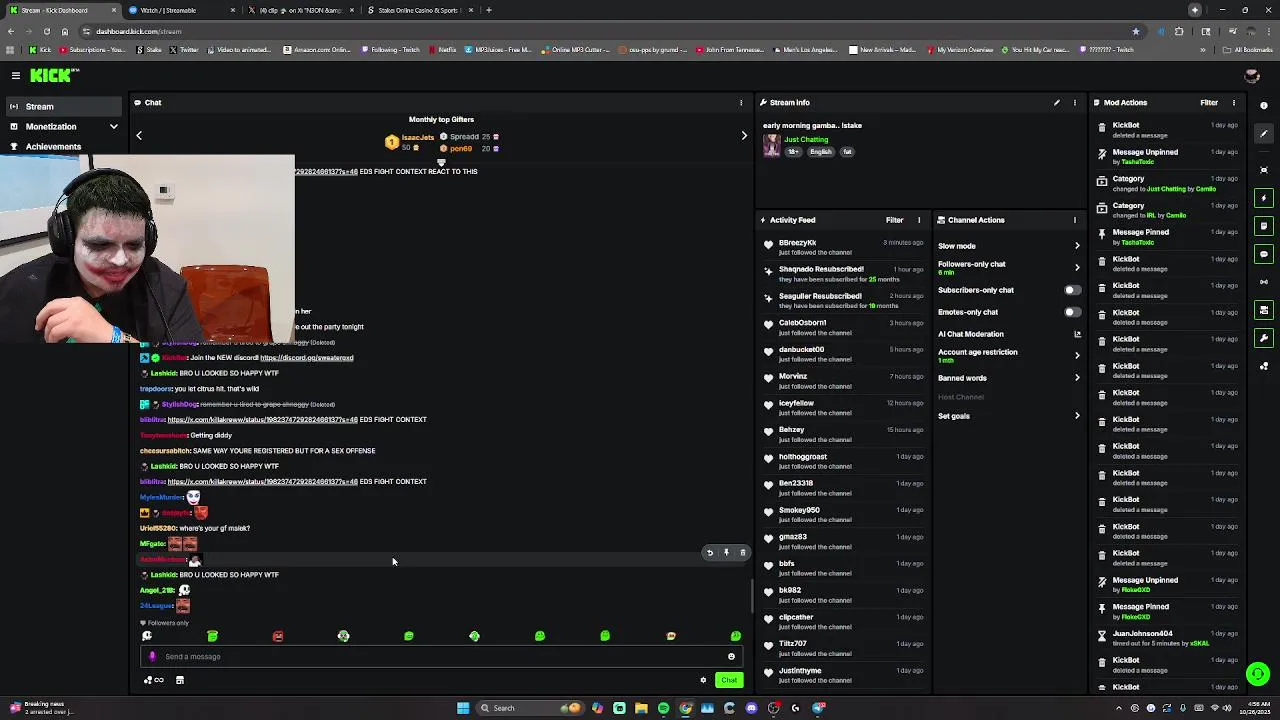Open the shop icon below message box

pyautogui.click(x=180, y=680)
